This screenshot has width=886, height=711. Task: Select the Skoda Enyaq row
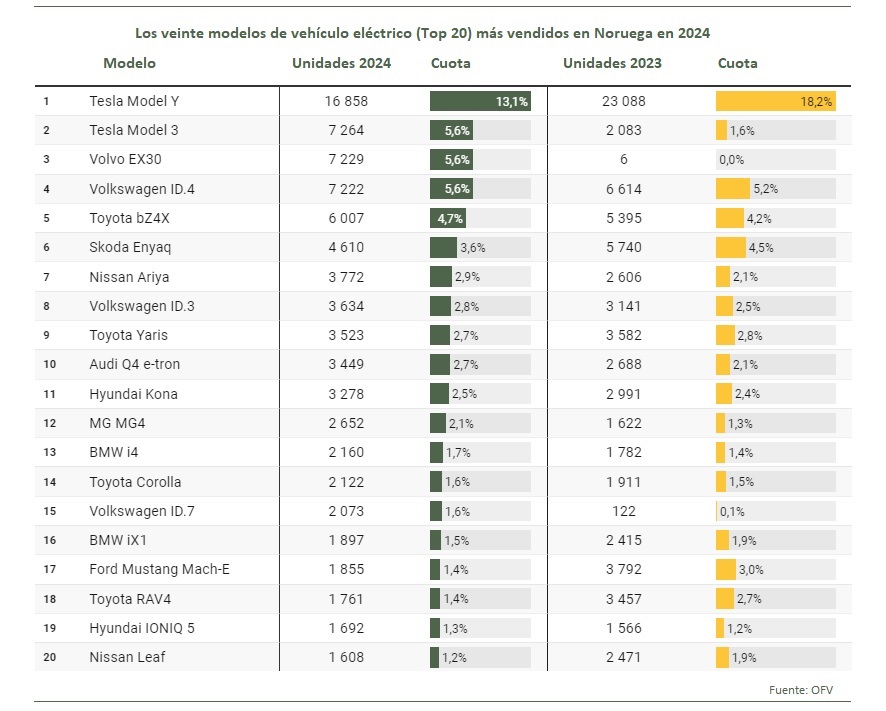(x=443, y=247)
